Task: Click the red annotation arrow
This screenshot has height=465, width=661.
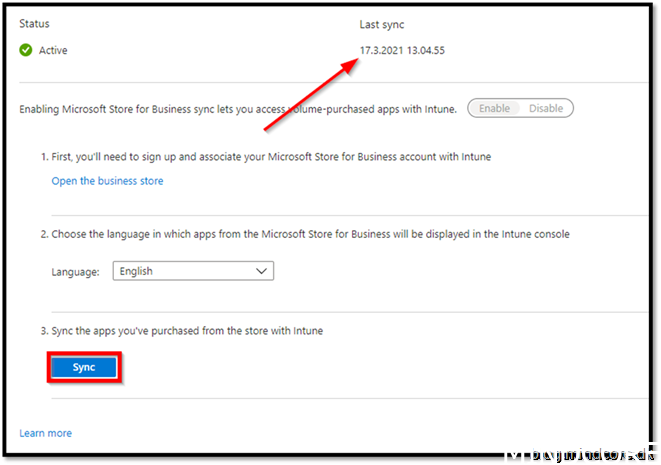Action: (310, 96)
